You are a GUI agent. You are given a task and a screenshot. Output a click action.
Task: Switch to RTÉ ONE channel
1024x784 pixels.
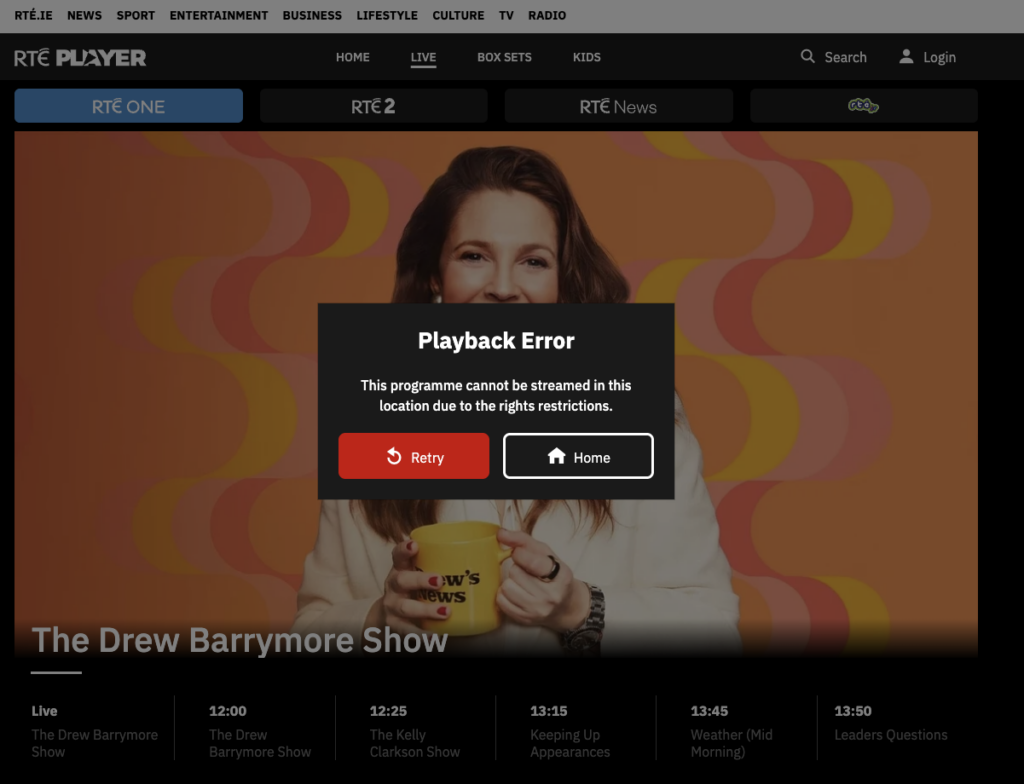coord(129,106)
